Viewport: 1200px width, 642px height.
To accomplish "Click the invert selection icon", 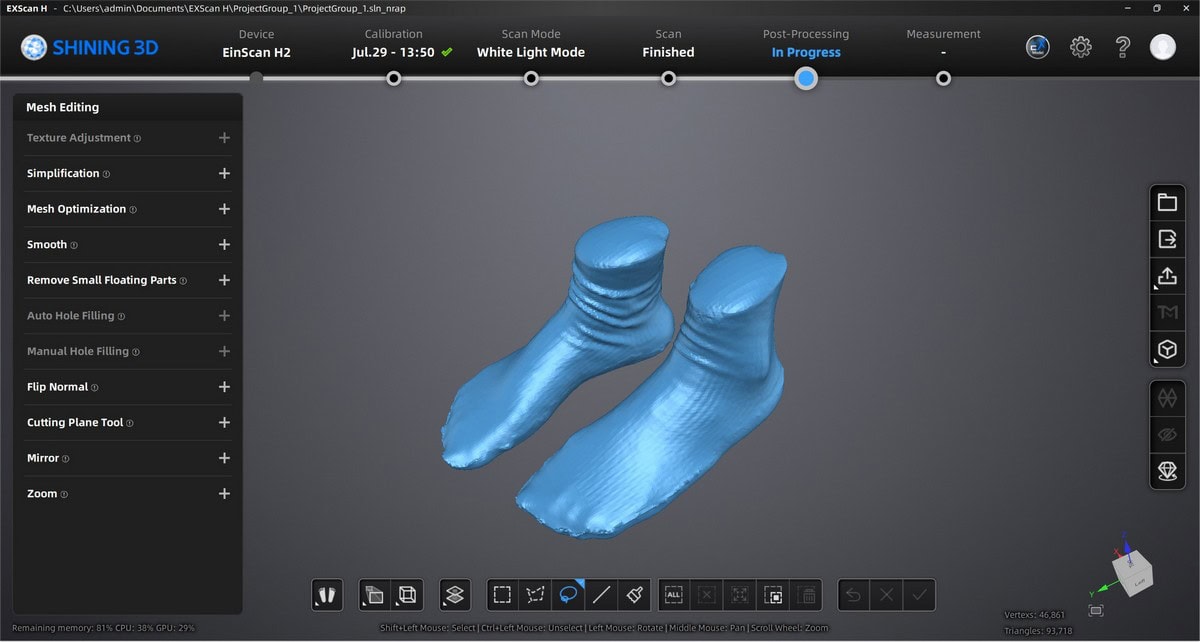I will [x=773, y=595].
